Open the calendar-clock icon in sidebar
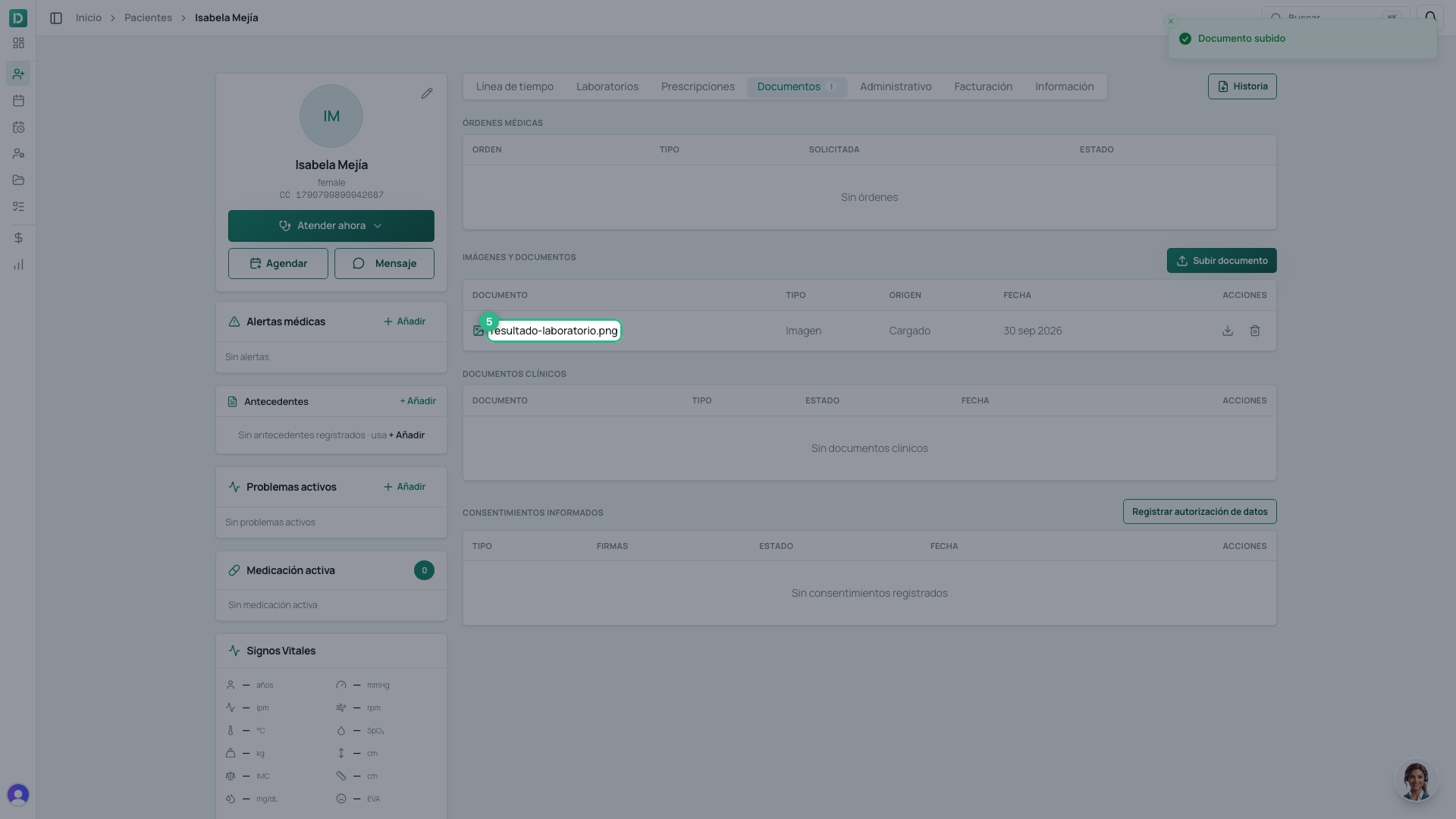This screenshot has height=819, width=1456. tap(18, 127)
